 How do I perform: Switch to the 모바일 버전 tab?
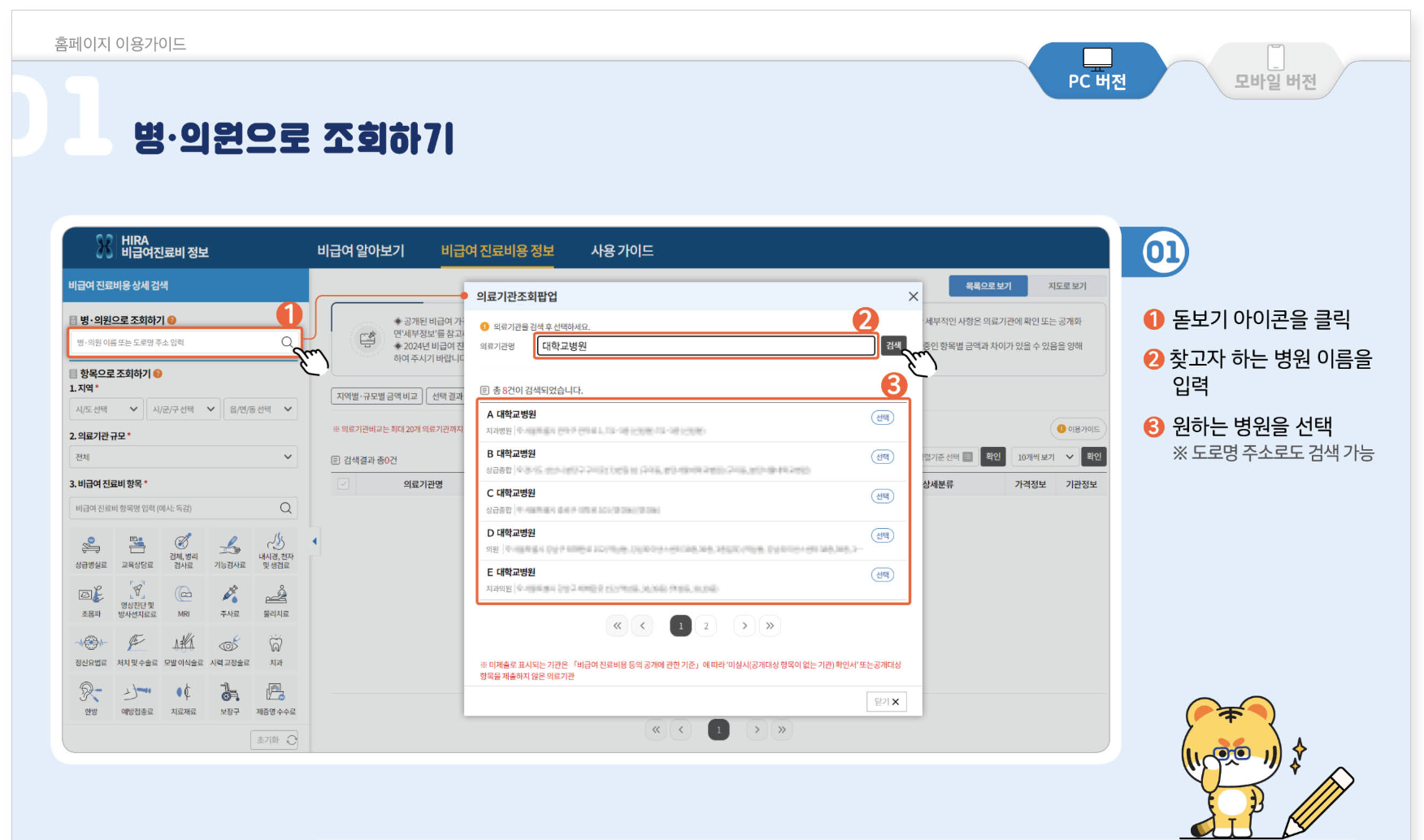click(1275, 71)
